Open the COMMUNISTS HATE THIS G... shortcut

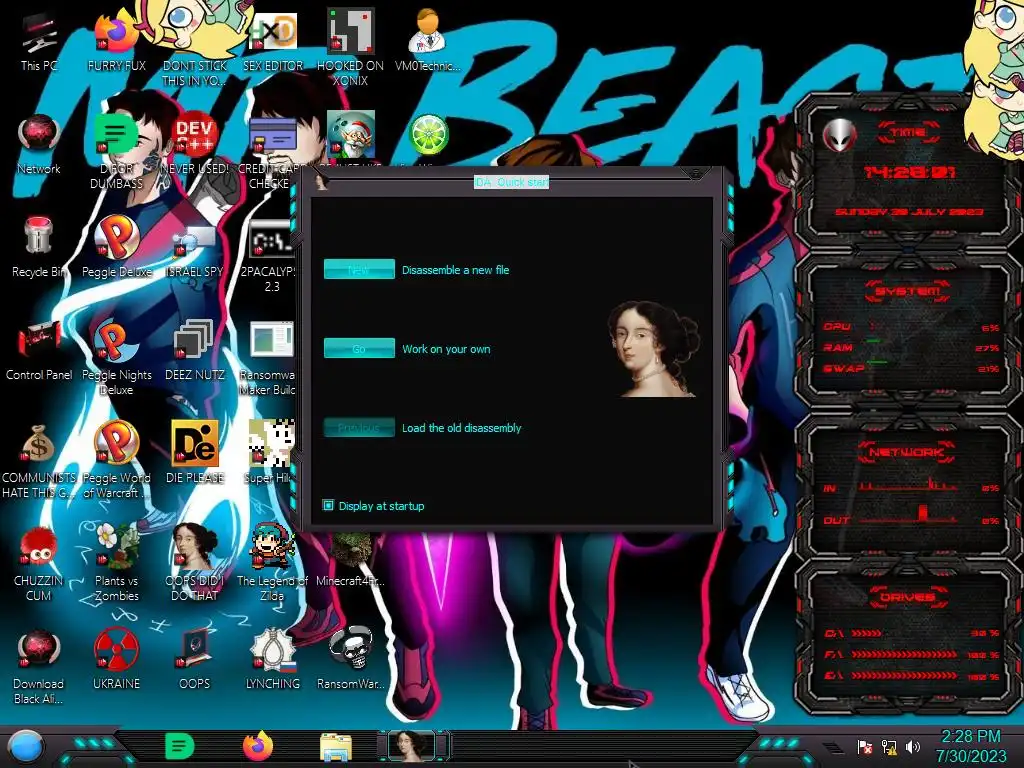[x=39, y=461]
